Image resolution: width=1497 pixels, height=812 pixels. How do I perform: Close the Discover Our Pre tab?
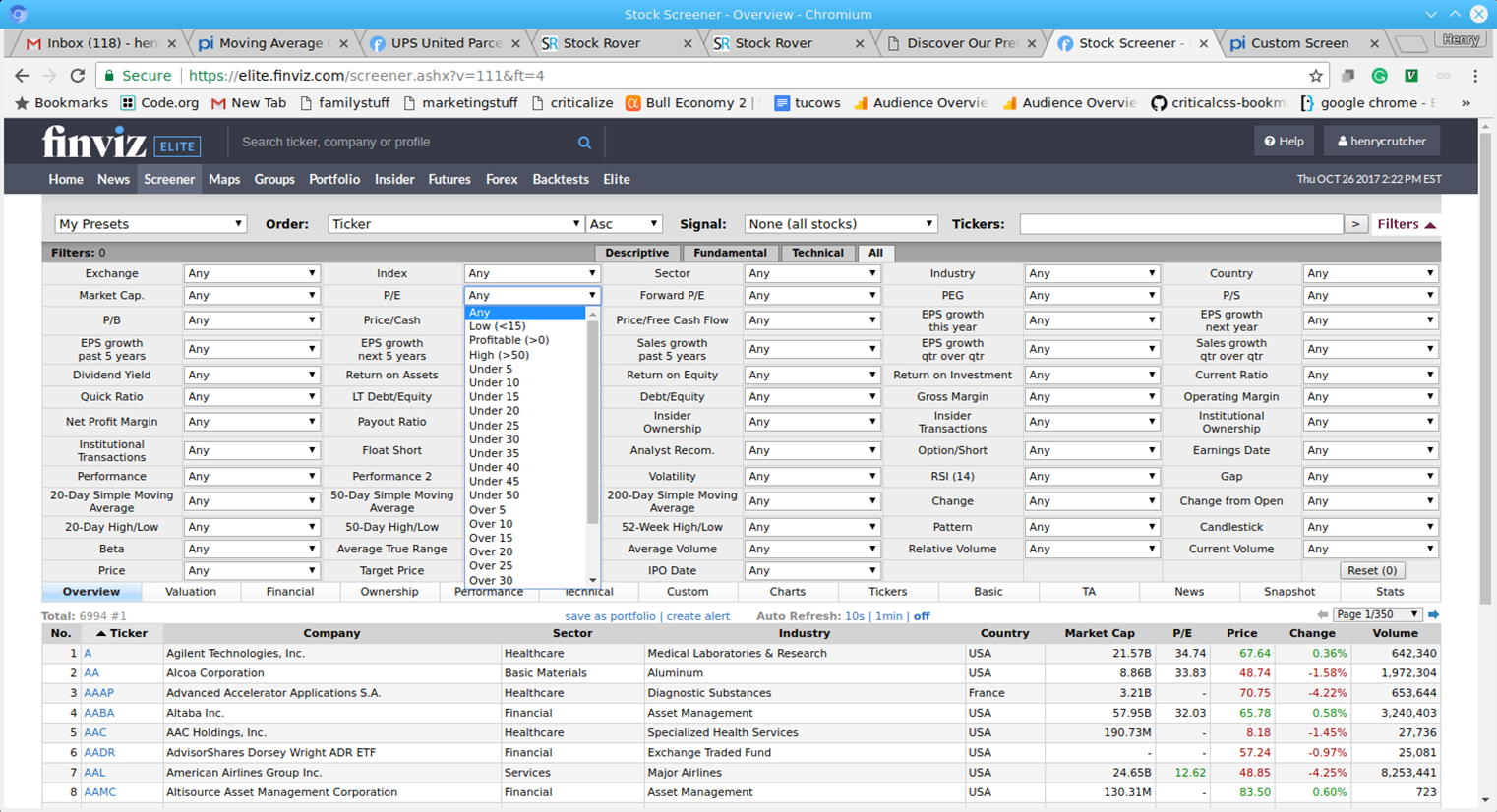point(1032,43)
